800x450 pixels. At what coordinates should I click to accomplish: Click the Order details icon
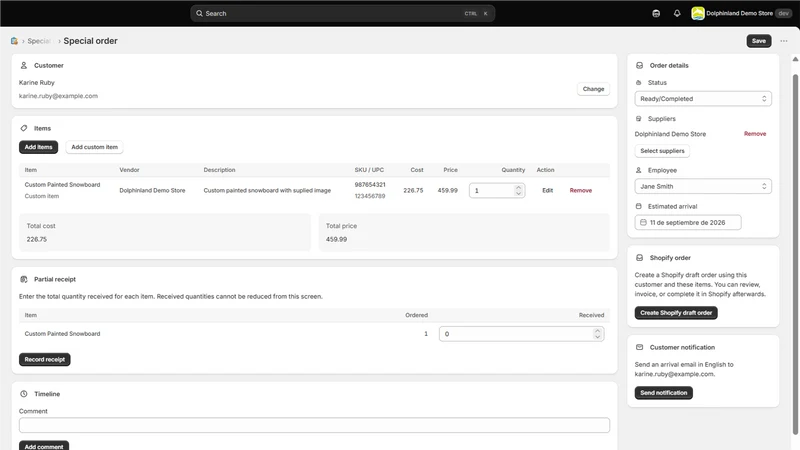click(639, 65)
